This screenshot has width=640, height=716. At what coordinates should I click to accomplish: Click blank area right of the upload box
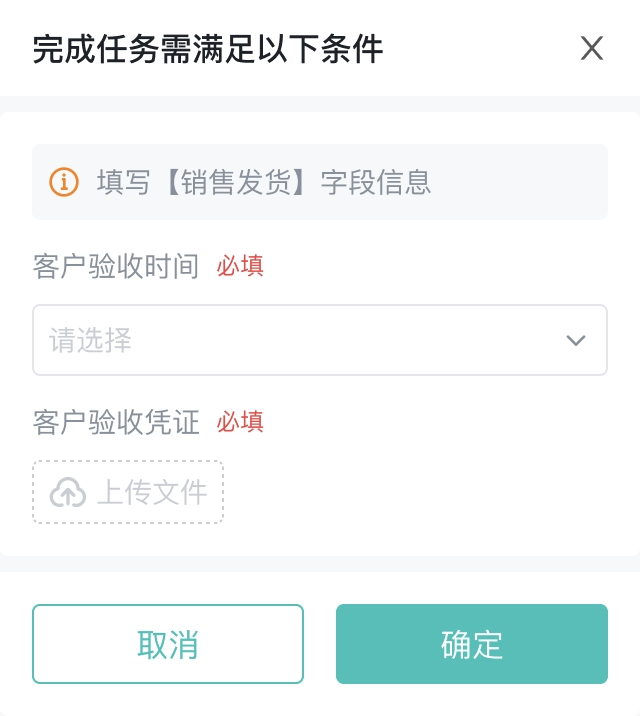tap(420, 492)
